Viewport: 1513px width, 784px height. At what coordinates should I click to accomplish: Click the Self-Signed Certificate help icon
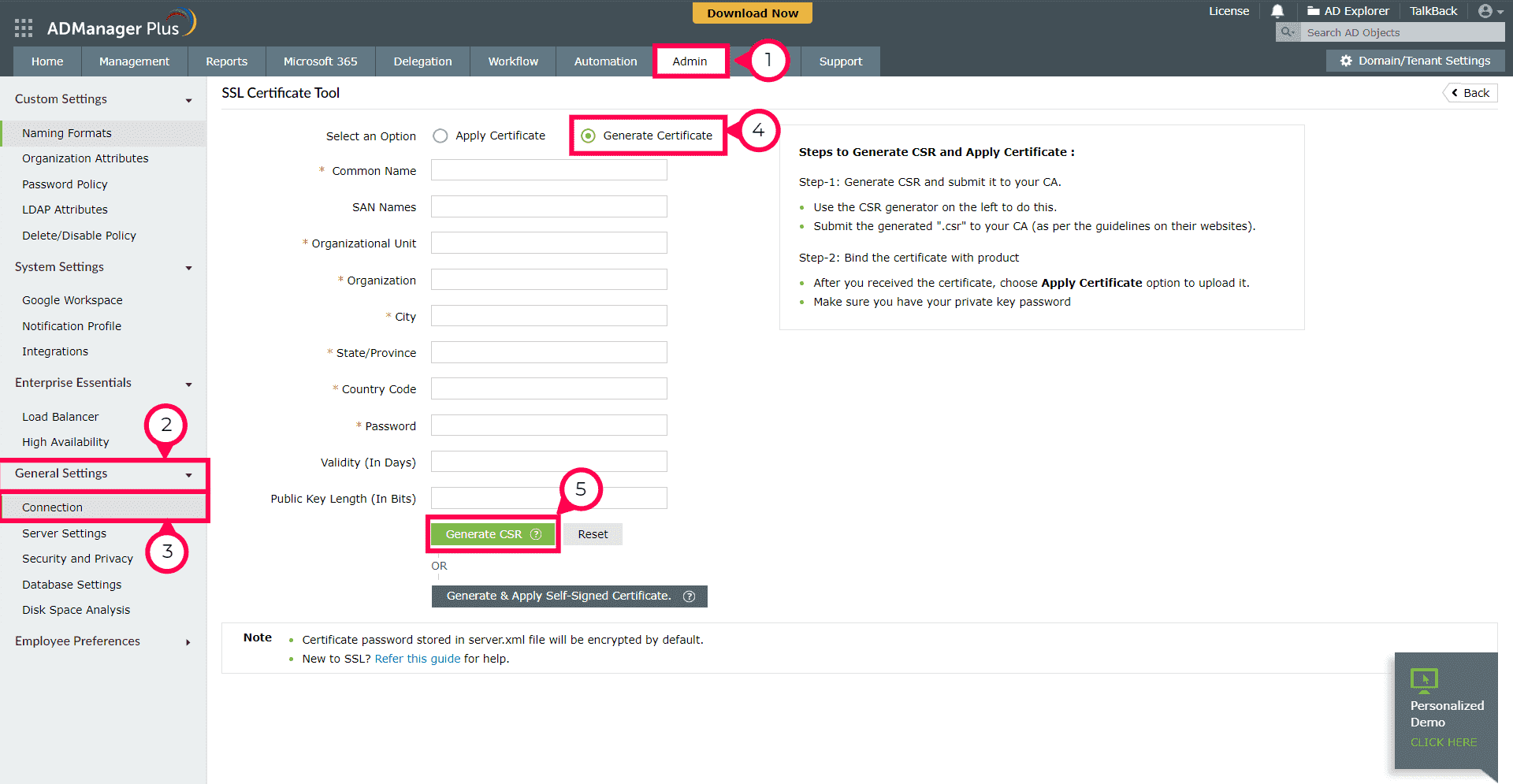689,596
